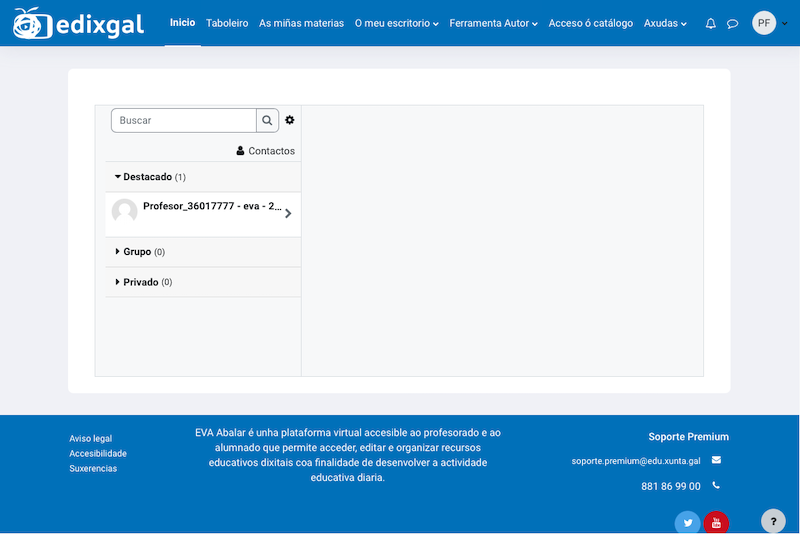Open O meu escritorio dropdown

[x=396, y=23]
